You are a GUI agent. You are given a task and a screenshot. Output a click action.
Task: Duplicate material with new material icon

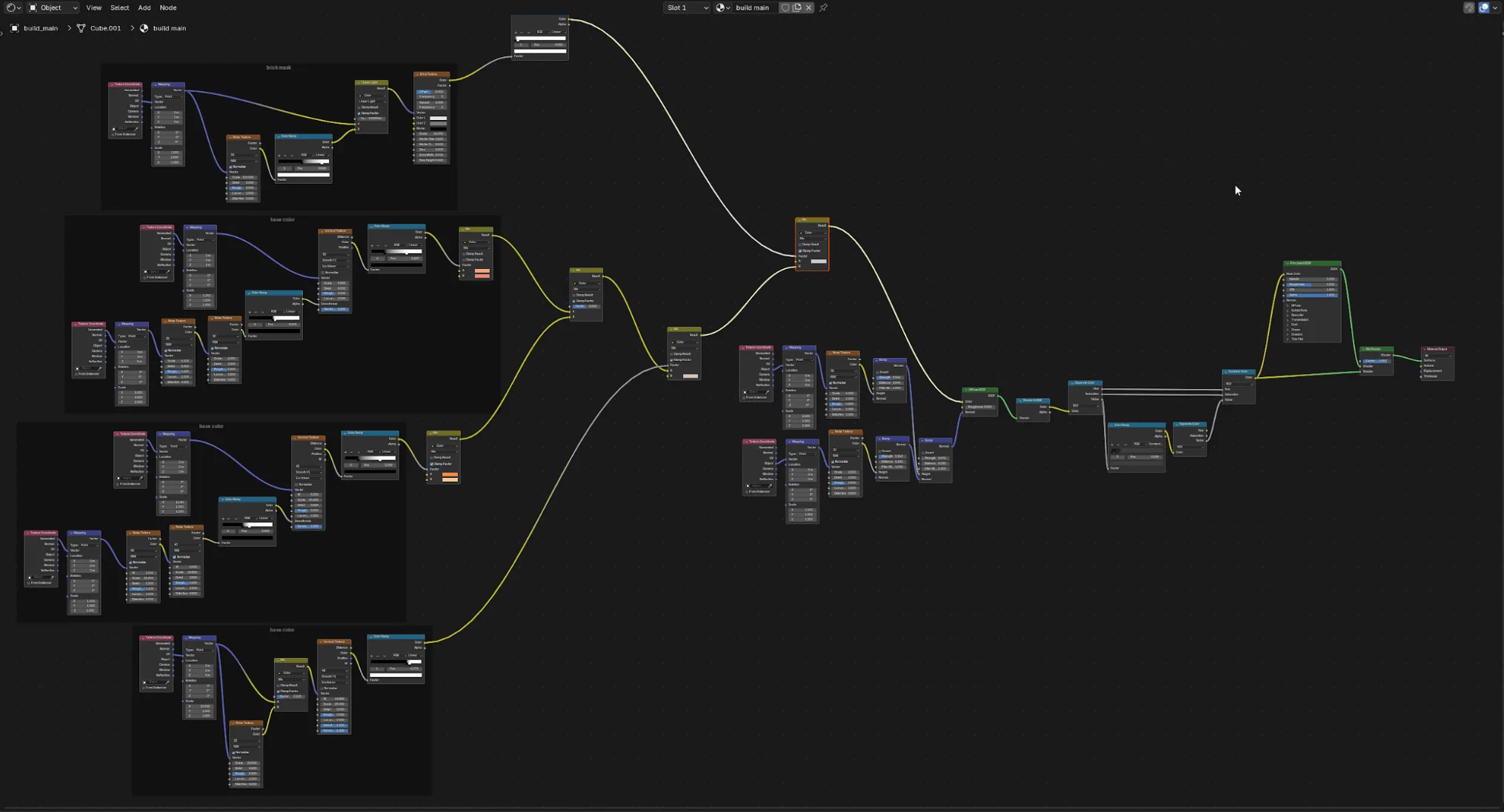[796, 7]
